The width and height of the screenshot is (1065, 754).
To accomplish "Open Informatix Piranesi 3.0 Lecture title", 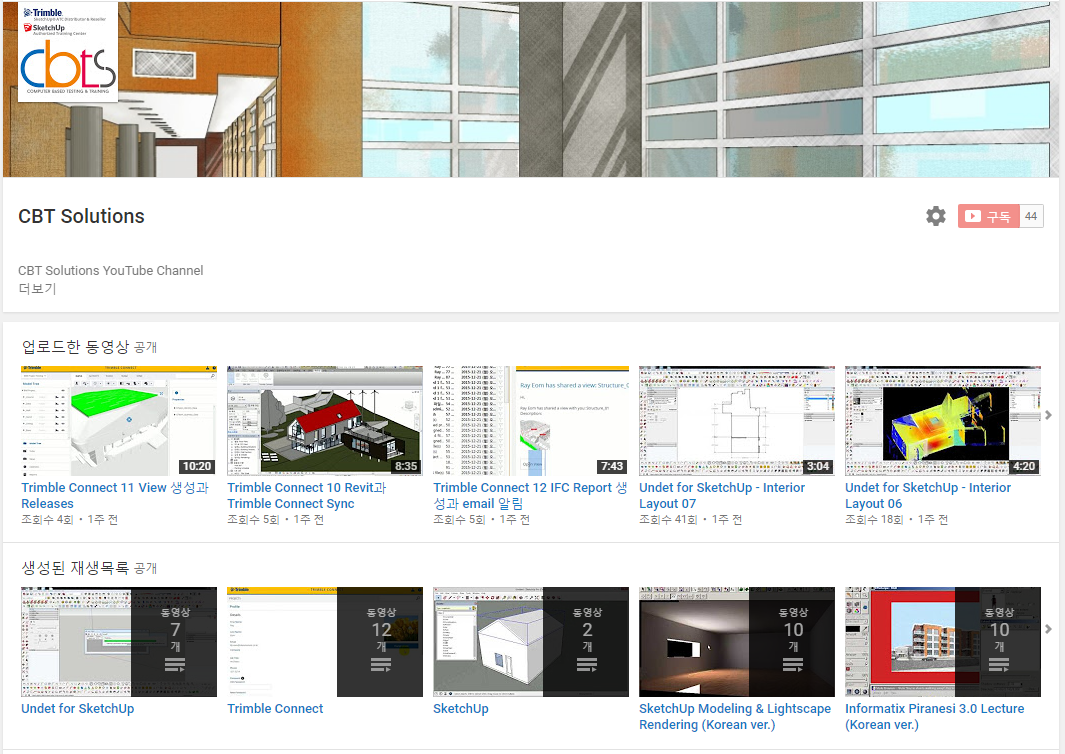I will point(935,717).
